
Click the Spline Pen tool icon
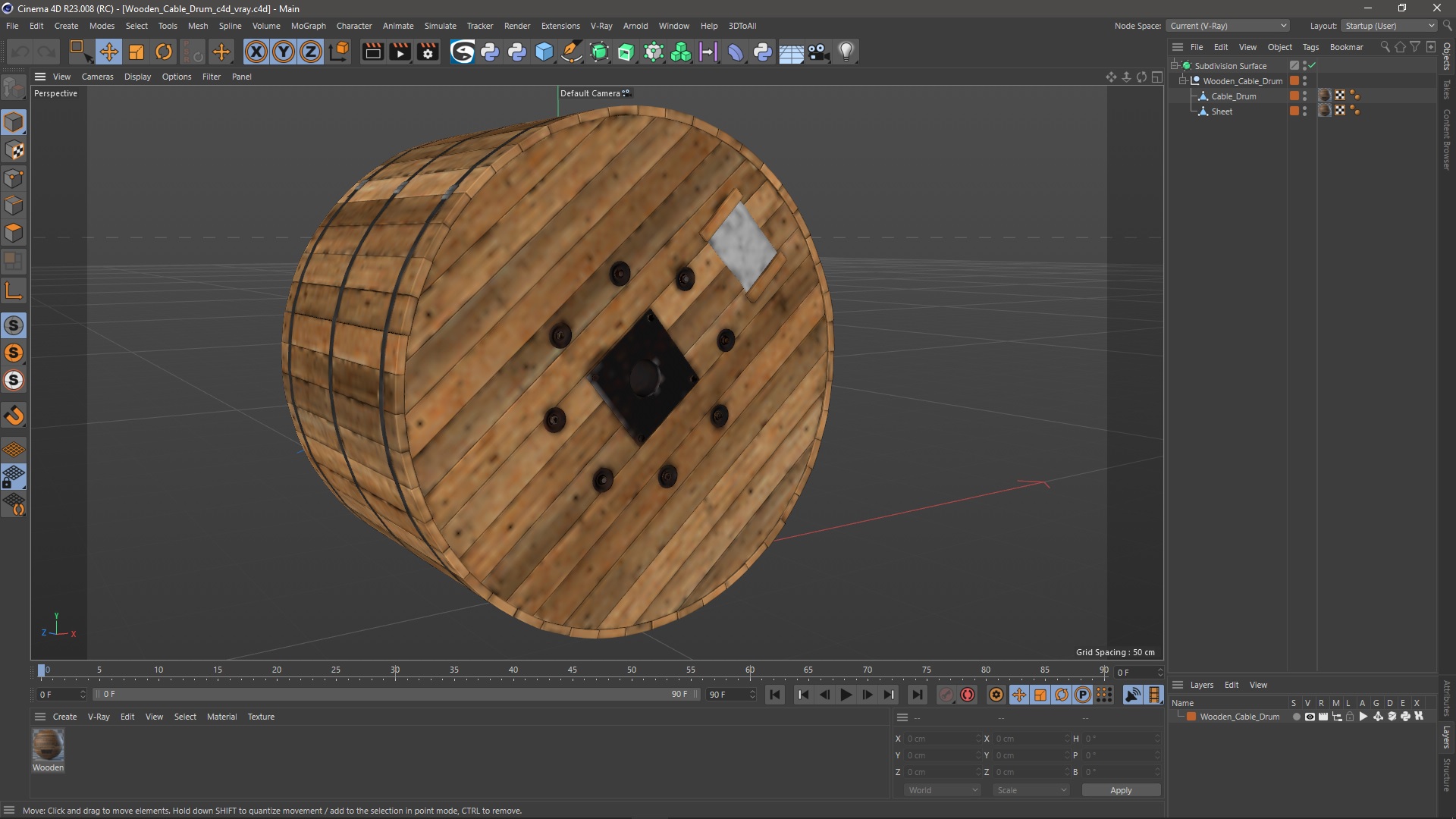[x=572, y=52]
